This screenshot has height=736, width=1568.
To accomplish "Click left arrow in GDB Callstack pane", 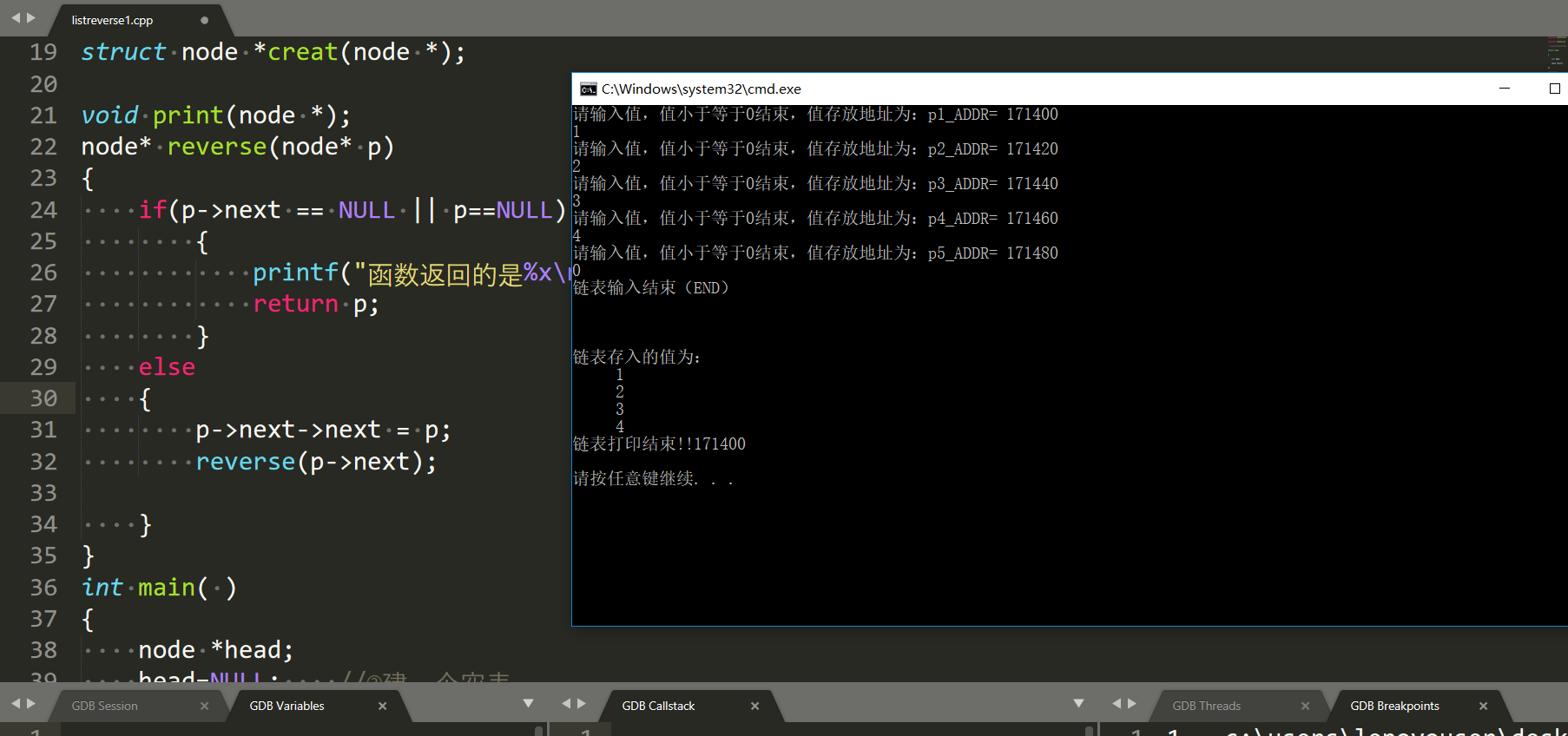I will pyautogui.click(x=565, y=703).
